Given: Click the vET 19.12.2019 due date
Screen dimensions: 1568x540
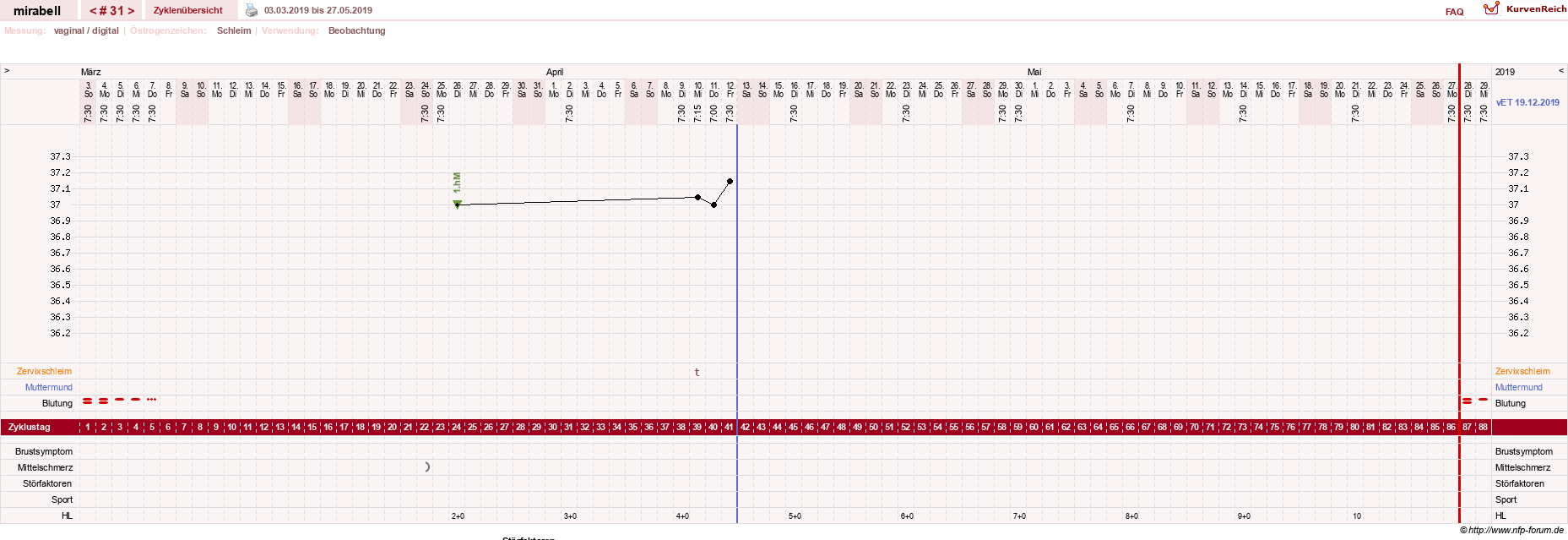Looking at the screenshot, I should coord(1527,102).
